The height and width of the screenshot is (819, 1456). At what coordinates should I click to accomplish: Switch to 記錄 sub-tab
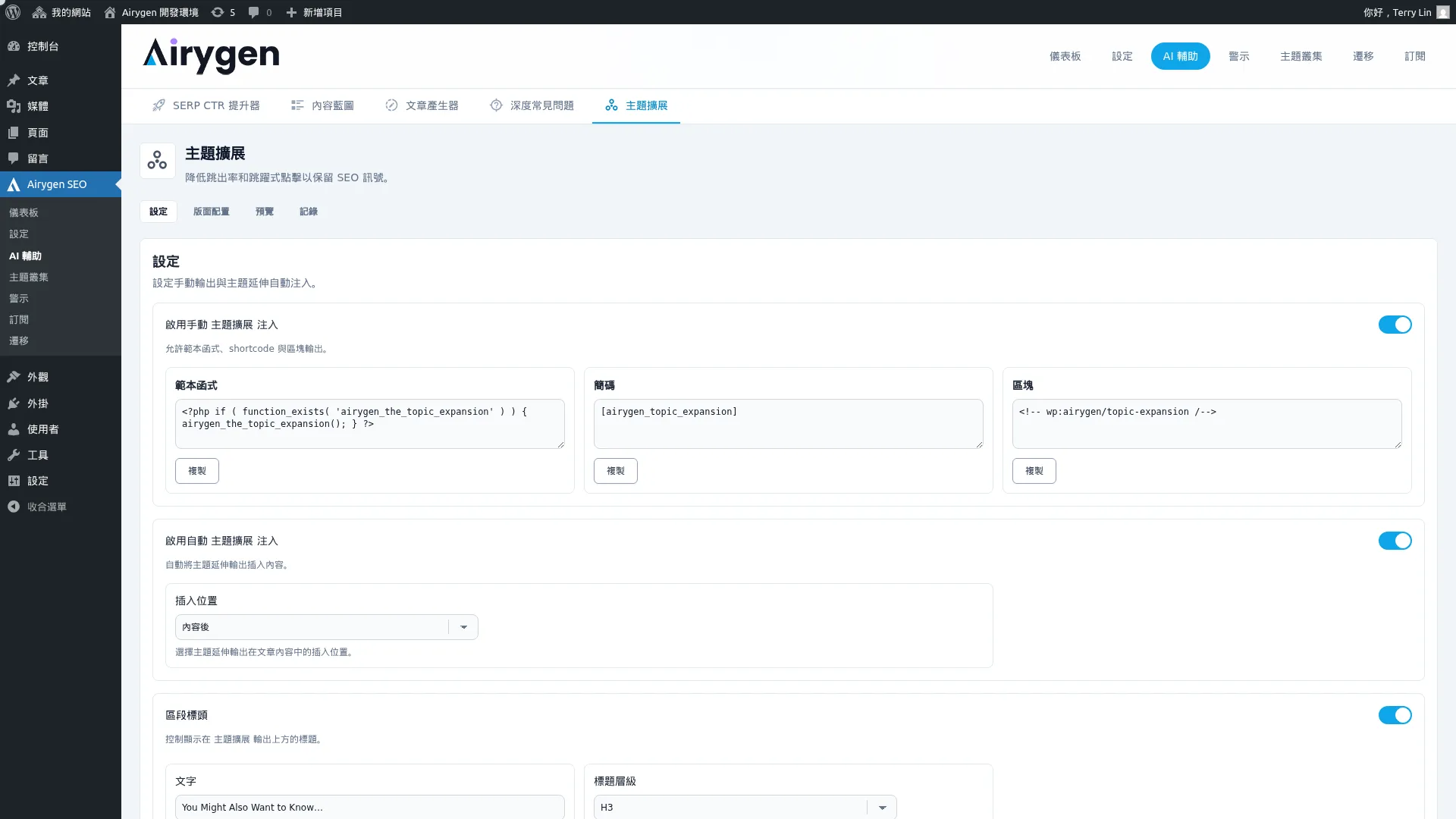[309, 212]
